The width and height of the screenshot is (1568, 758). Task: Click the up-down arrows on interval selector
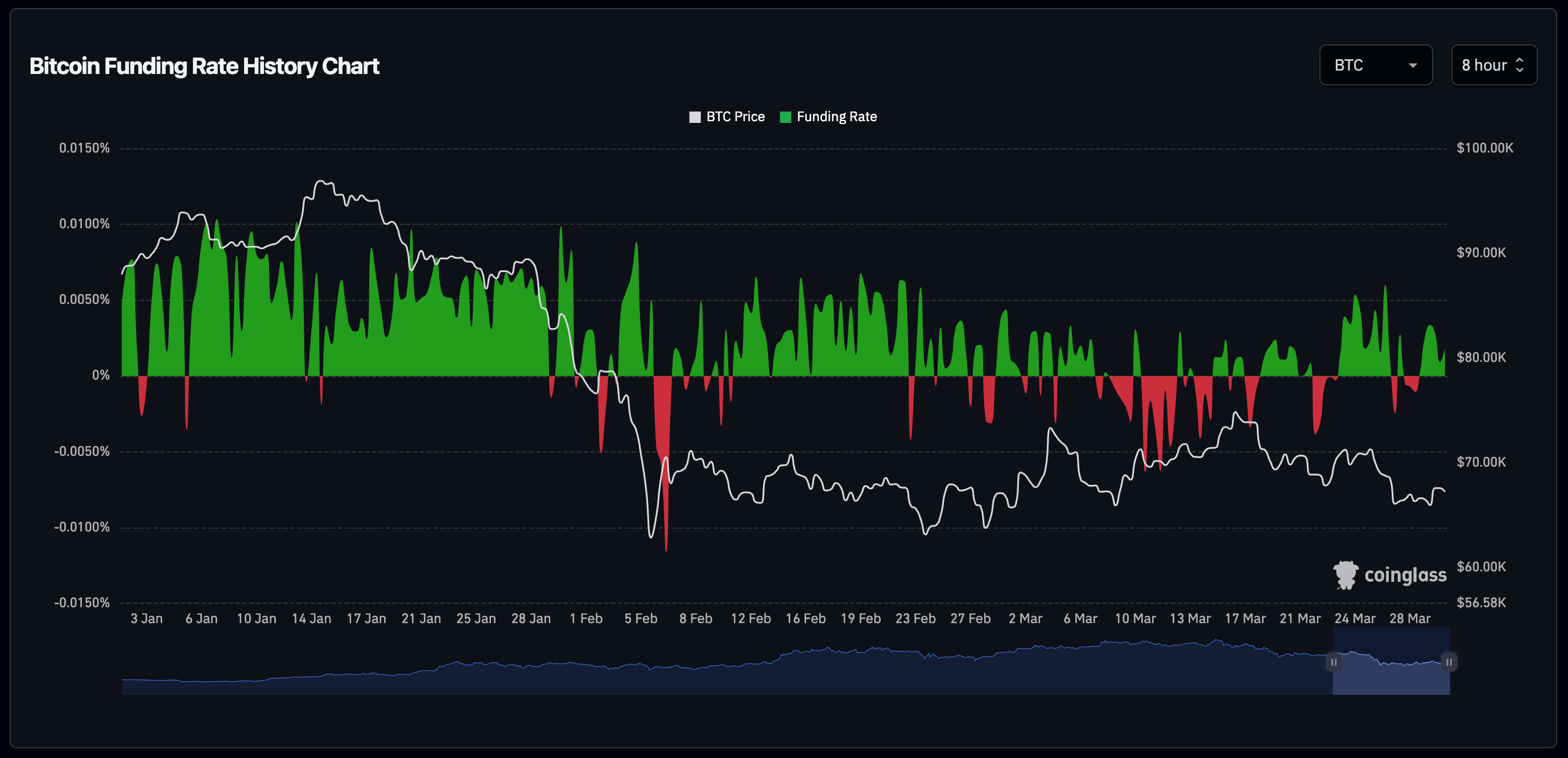coord(1519,65)
